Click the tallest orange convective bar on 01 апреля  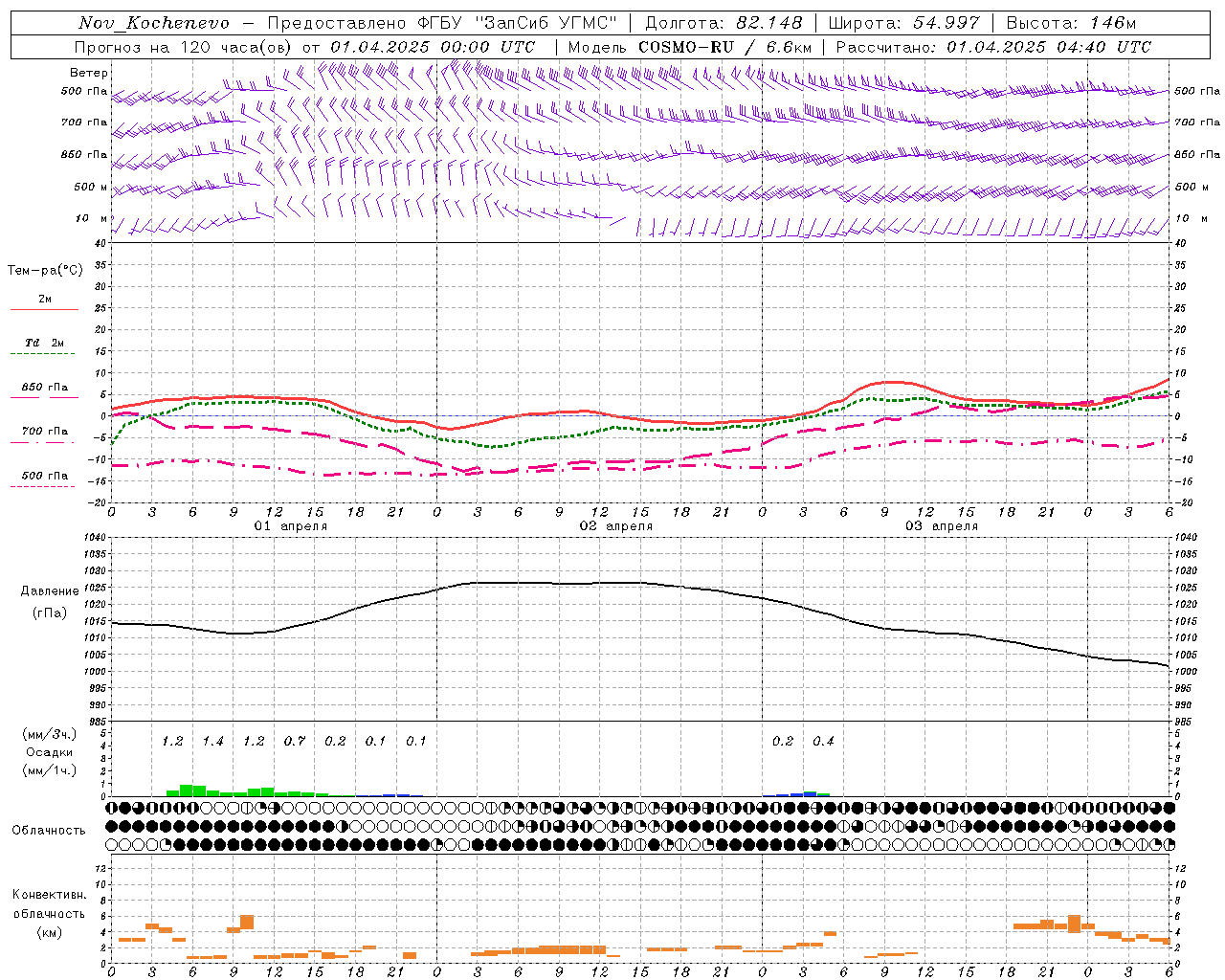247,923
